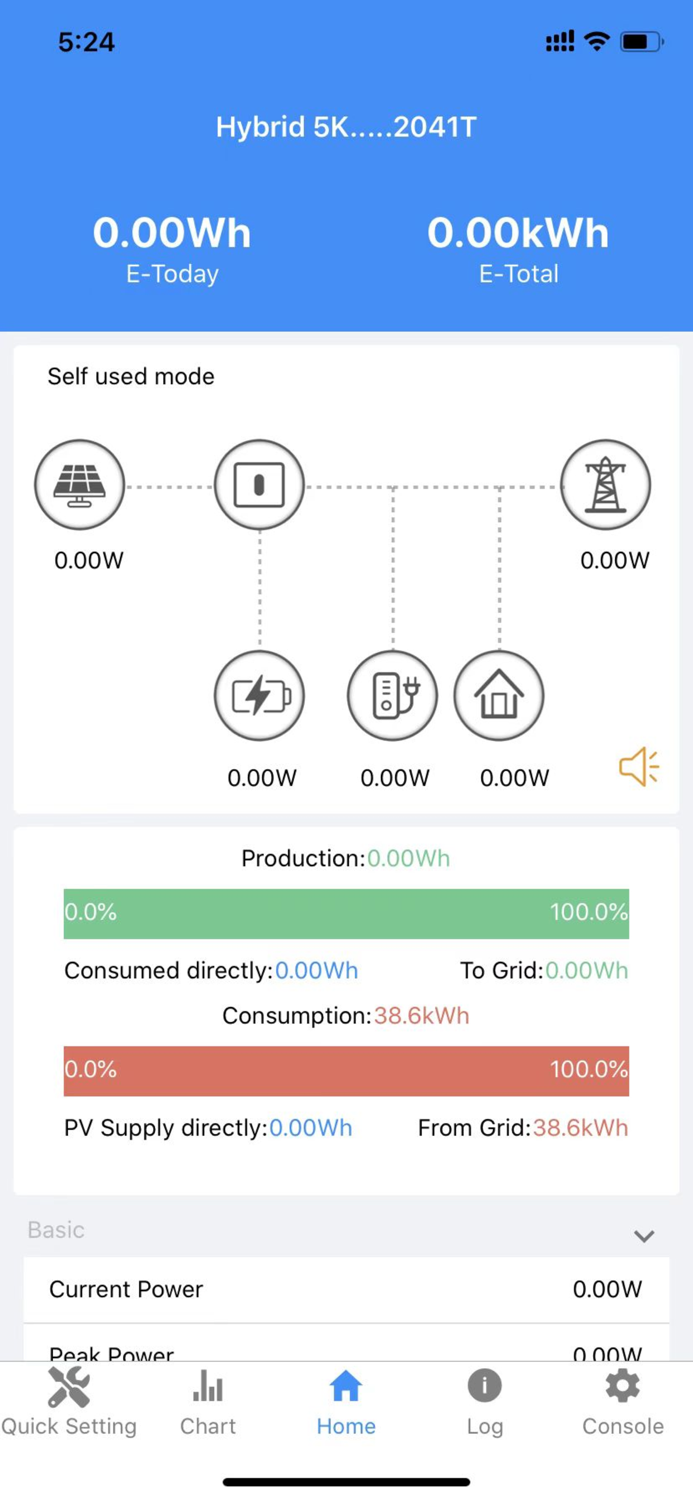Collapse the Basic section chevron
Screen dimensions: 693x1500
(x=643, y=1235)
